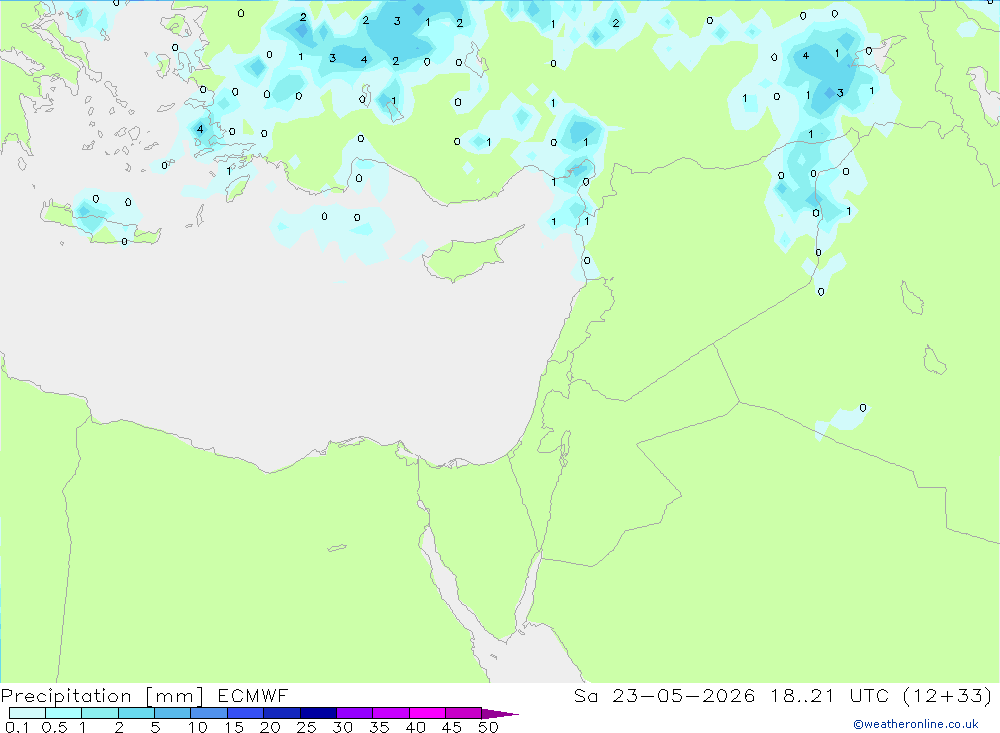This screenshot has width=1000, height=733.
Task: Click the legend label '30'
Action: click(x=342, y=727)
